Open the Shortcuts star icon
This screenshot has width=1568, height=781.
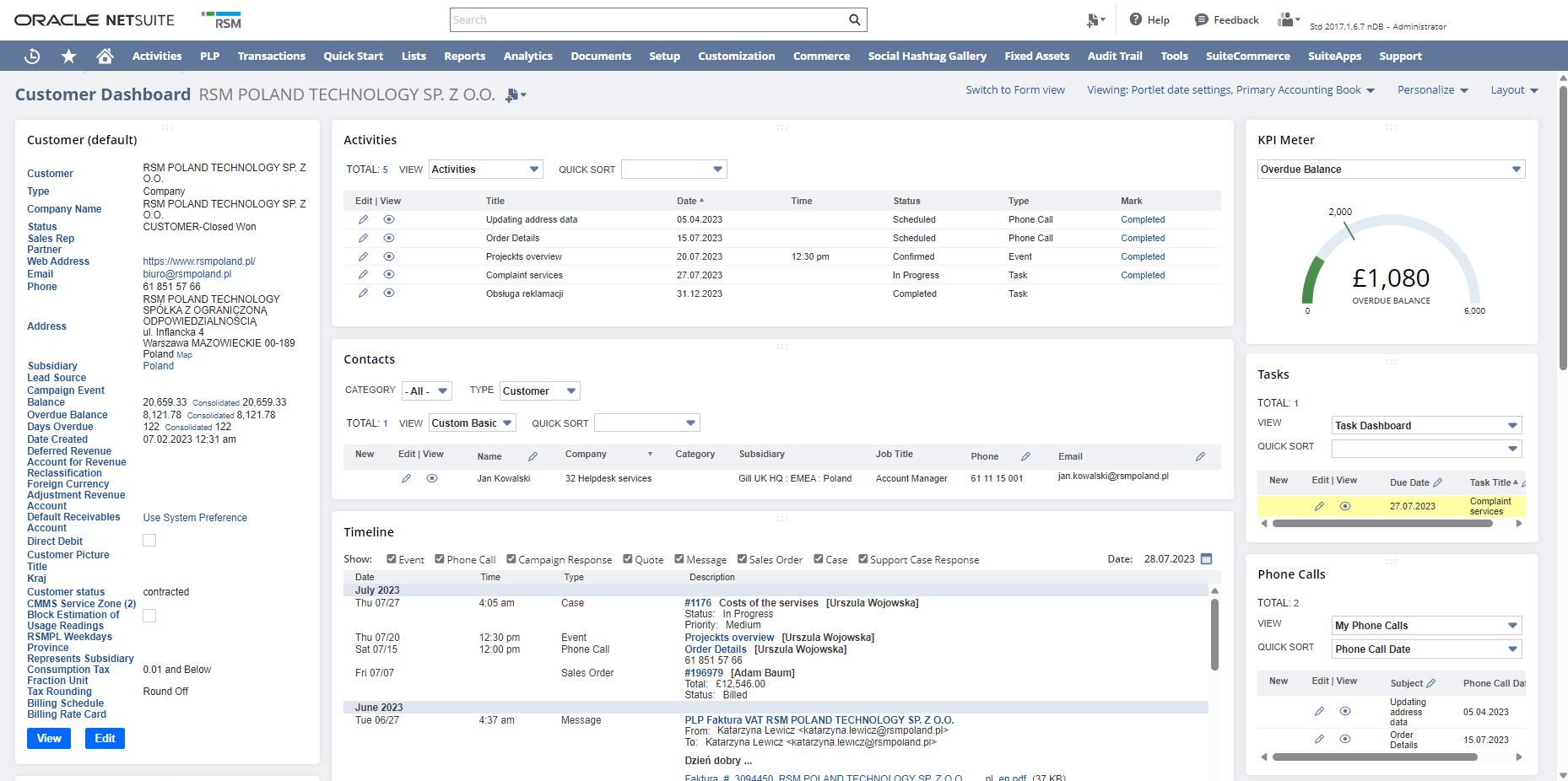coord(68,57)
